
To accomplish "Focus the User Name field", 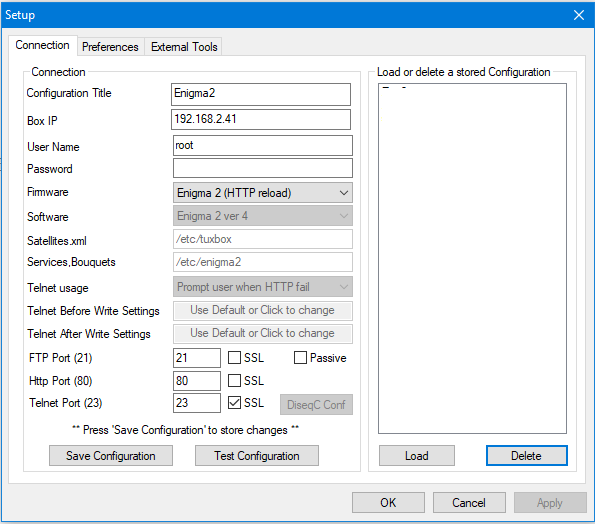I will pos(263,145).
